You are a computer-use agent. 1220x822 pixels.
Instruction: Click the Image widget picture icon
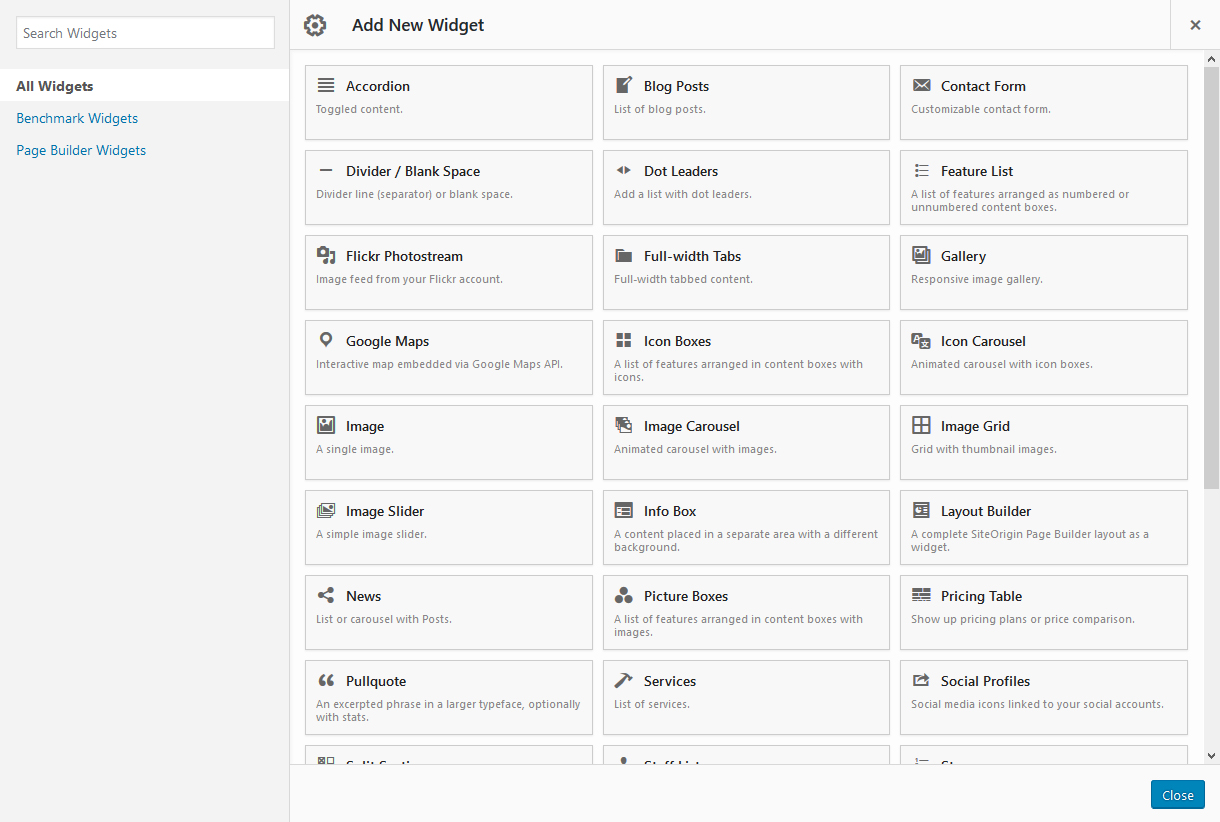326,426
